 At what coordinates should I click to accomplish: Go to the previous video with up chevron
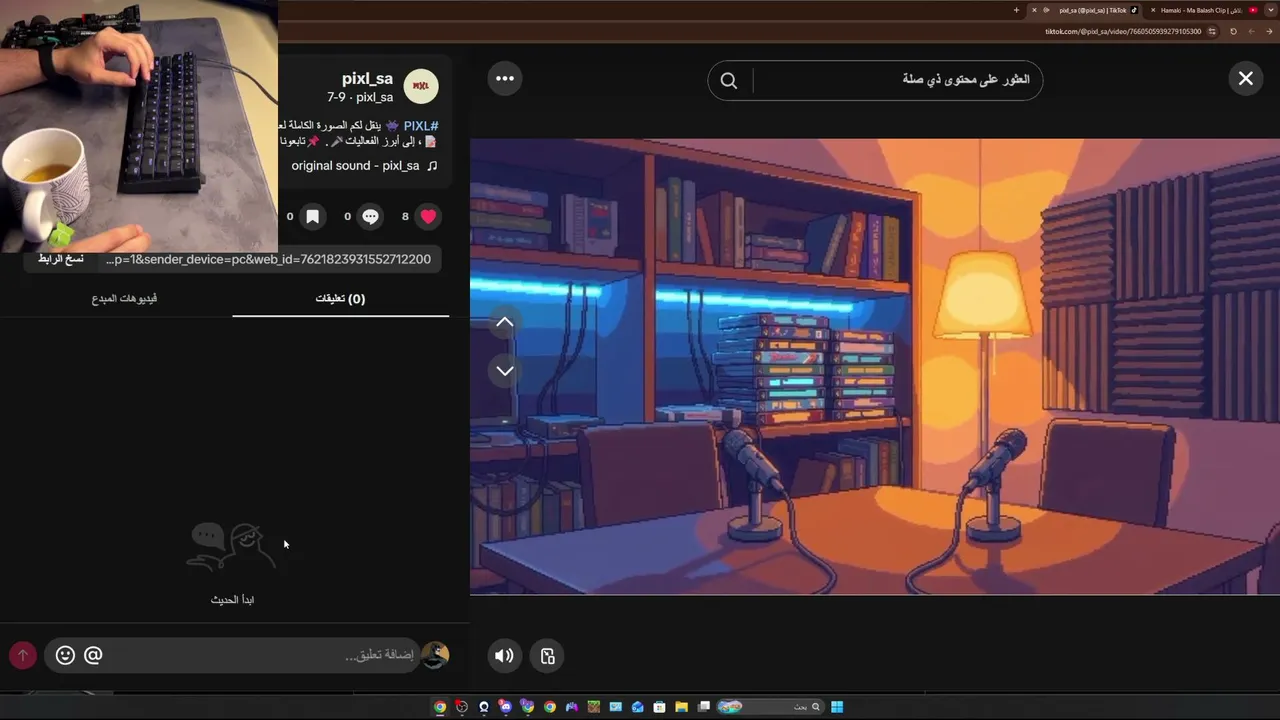(x=505, y=322)
